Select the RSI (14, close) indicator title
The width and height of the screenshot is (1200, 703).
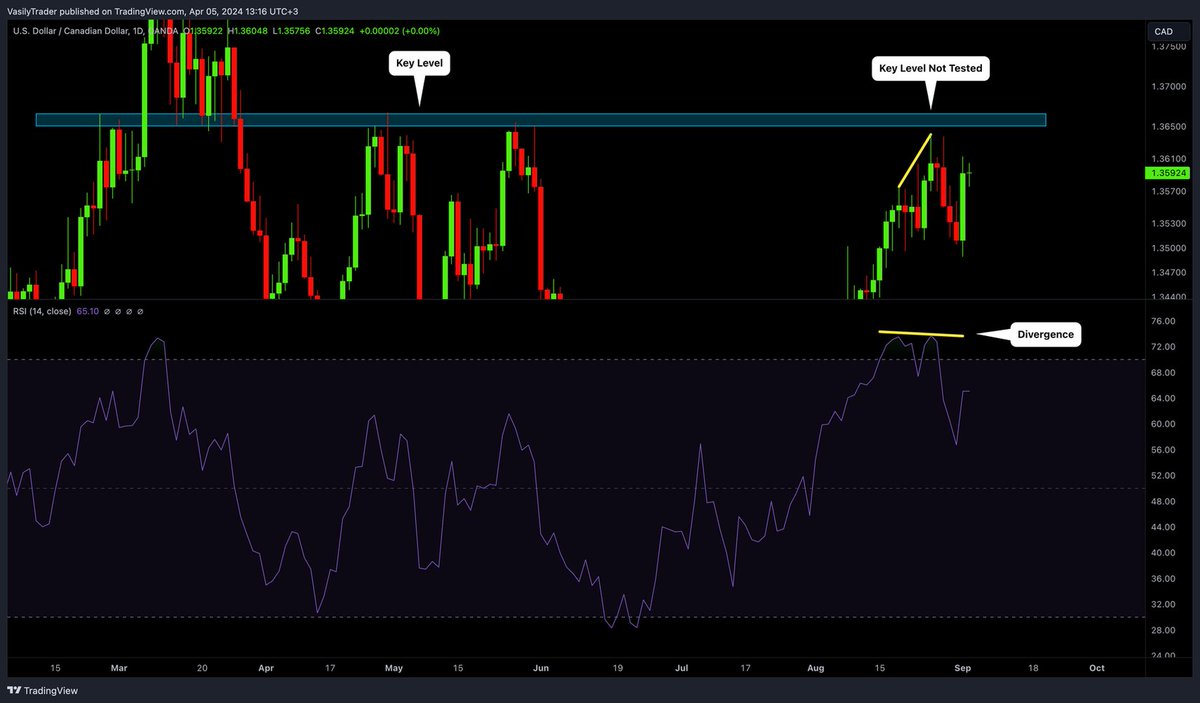click(42, 311)
